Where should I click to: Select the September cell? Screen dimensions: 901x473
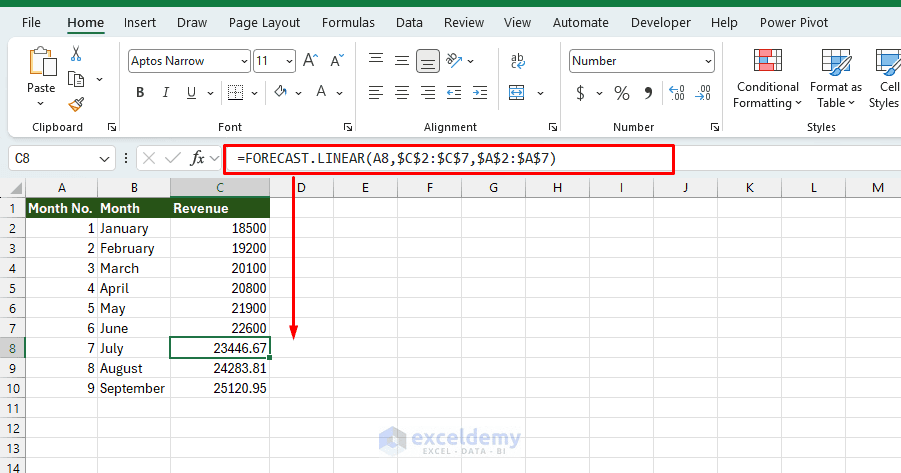point(133,389)
